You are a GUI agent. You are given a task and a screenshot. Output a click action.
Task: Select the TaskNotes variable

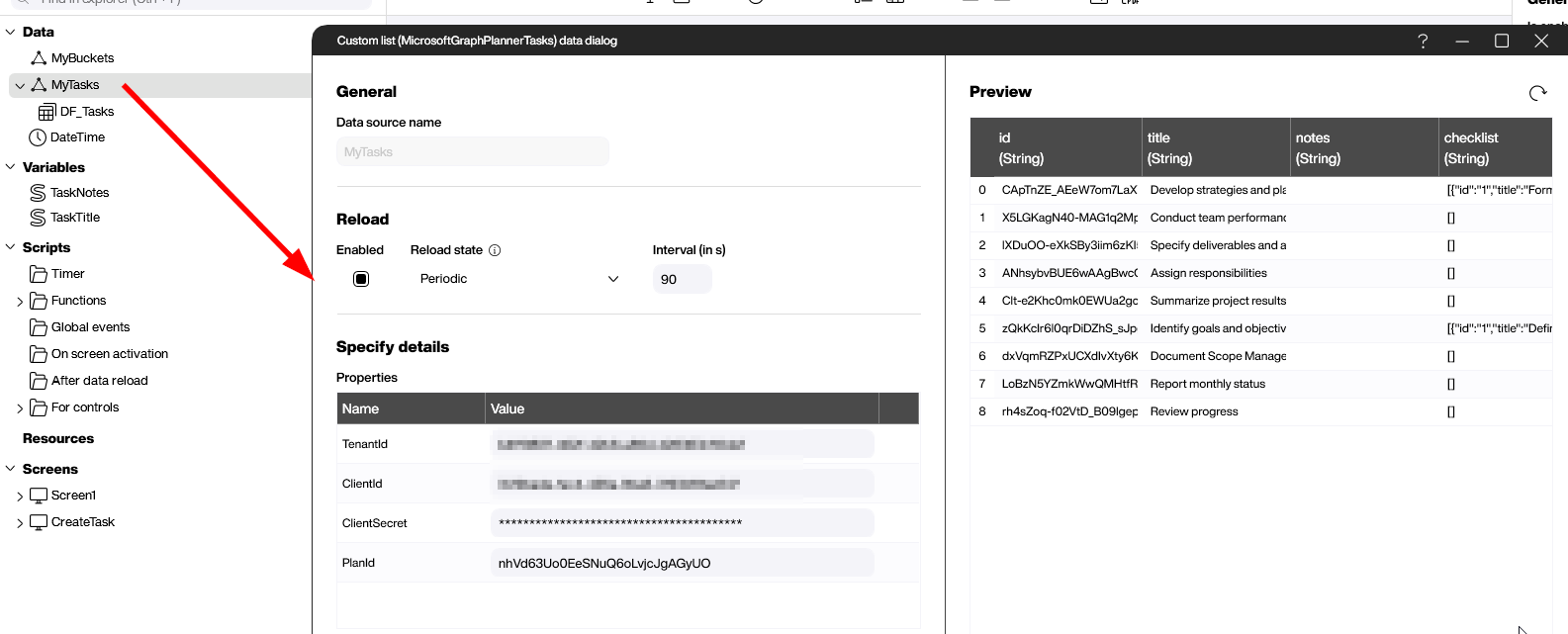[80, 193]
